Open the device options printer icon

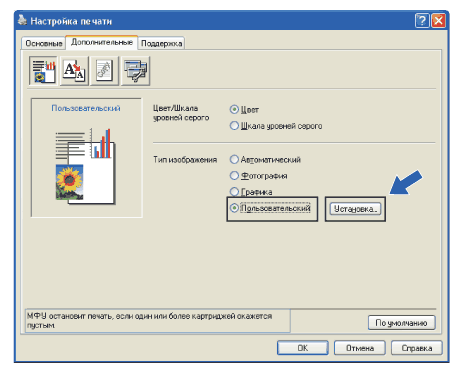pos(135,71)
